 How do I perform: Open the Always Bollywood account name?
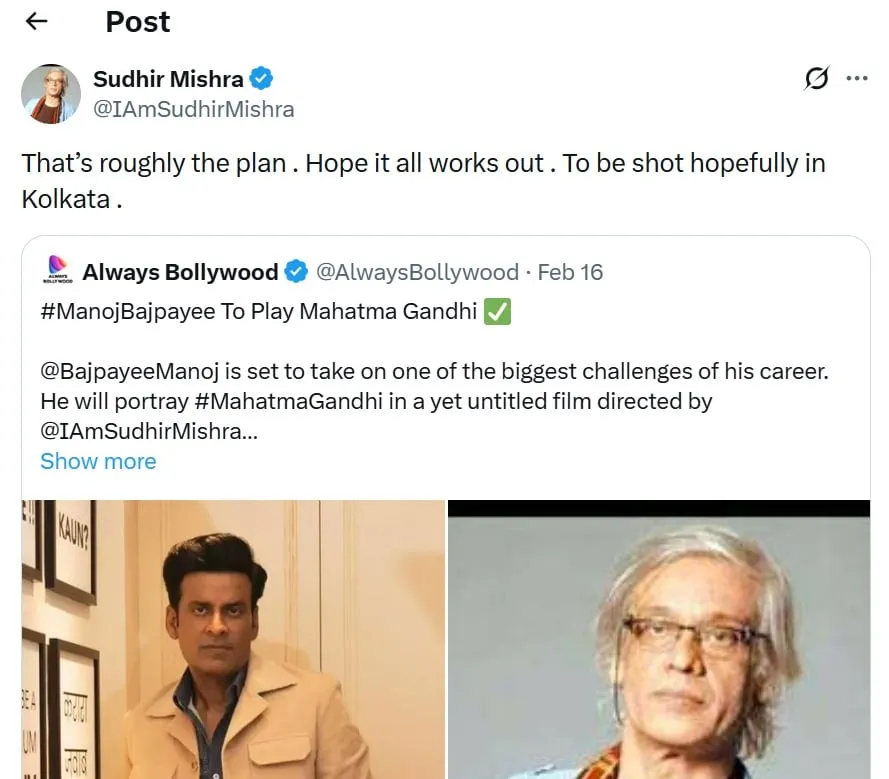[x=180, y=272]
